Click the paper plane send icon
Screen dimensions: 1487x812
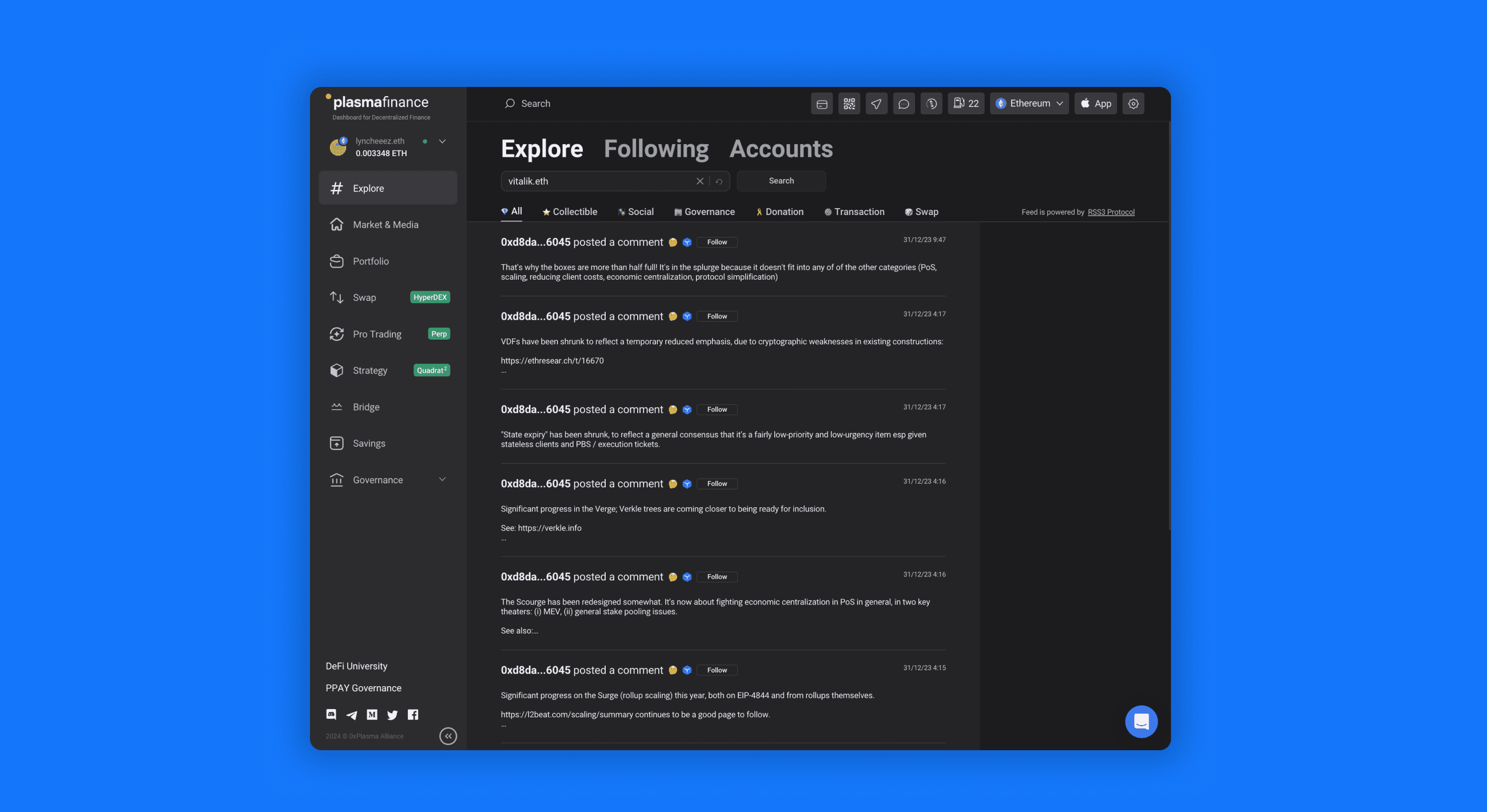tap(876, 104)
